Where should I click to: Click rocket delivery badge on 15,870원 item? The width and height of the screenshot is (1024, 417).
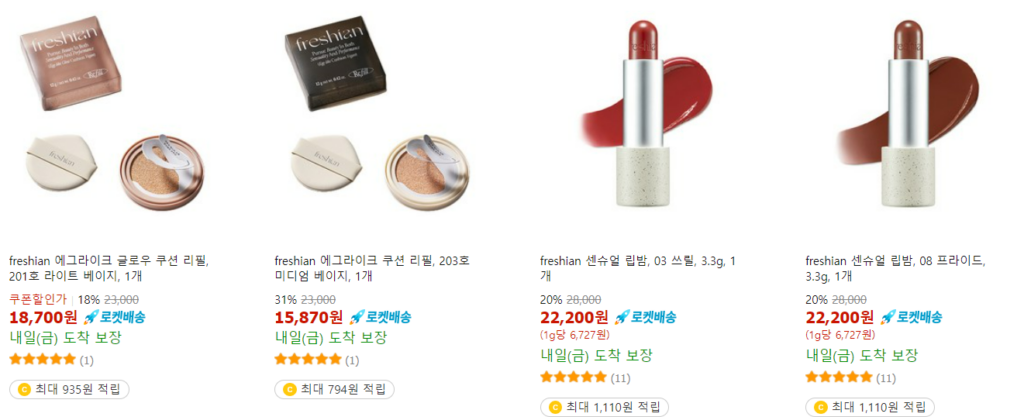pyautogui.click(x=379, y=318)
